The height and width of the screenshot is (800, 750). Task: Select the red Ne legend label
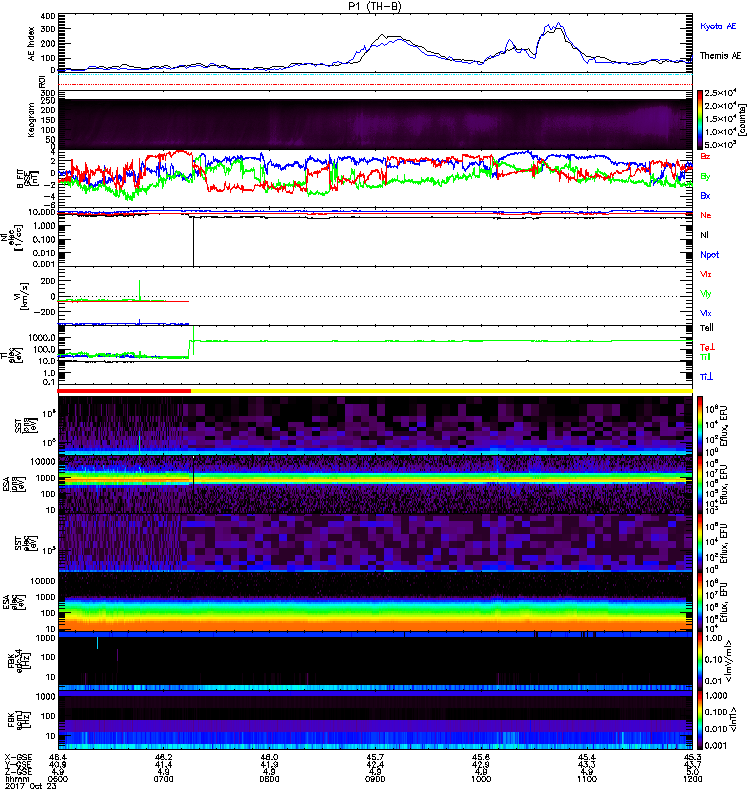tap(706, 215)
